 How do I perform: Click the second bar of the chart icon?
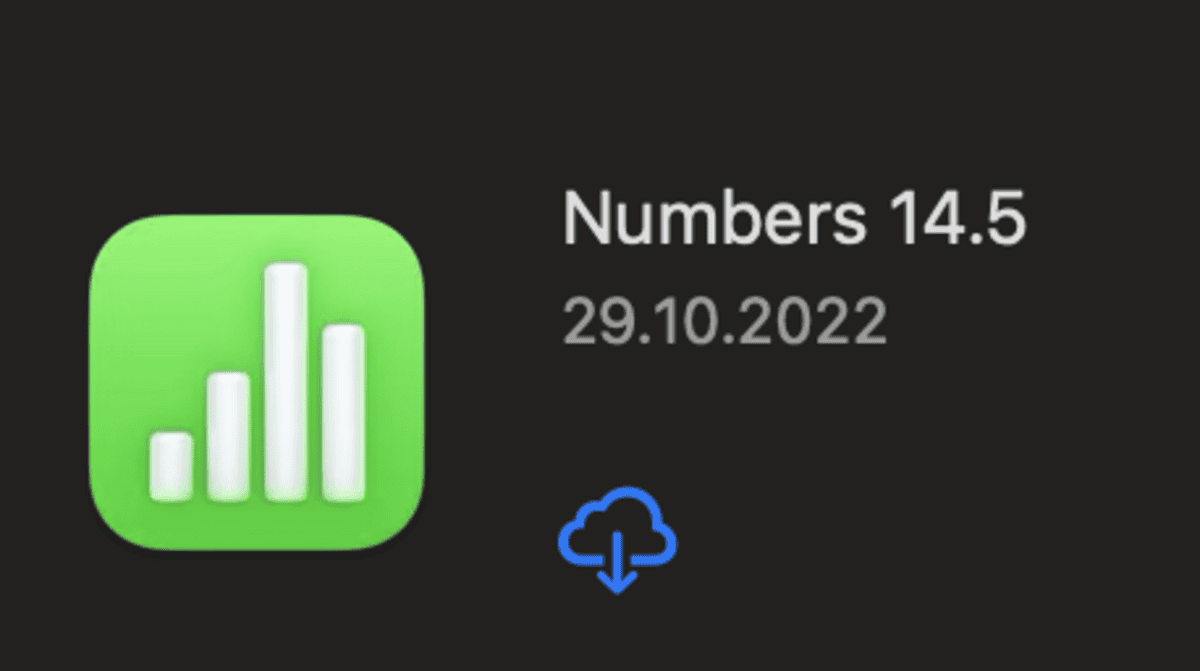[229, 436]
